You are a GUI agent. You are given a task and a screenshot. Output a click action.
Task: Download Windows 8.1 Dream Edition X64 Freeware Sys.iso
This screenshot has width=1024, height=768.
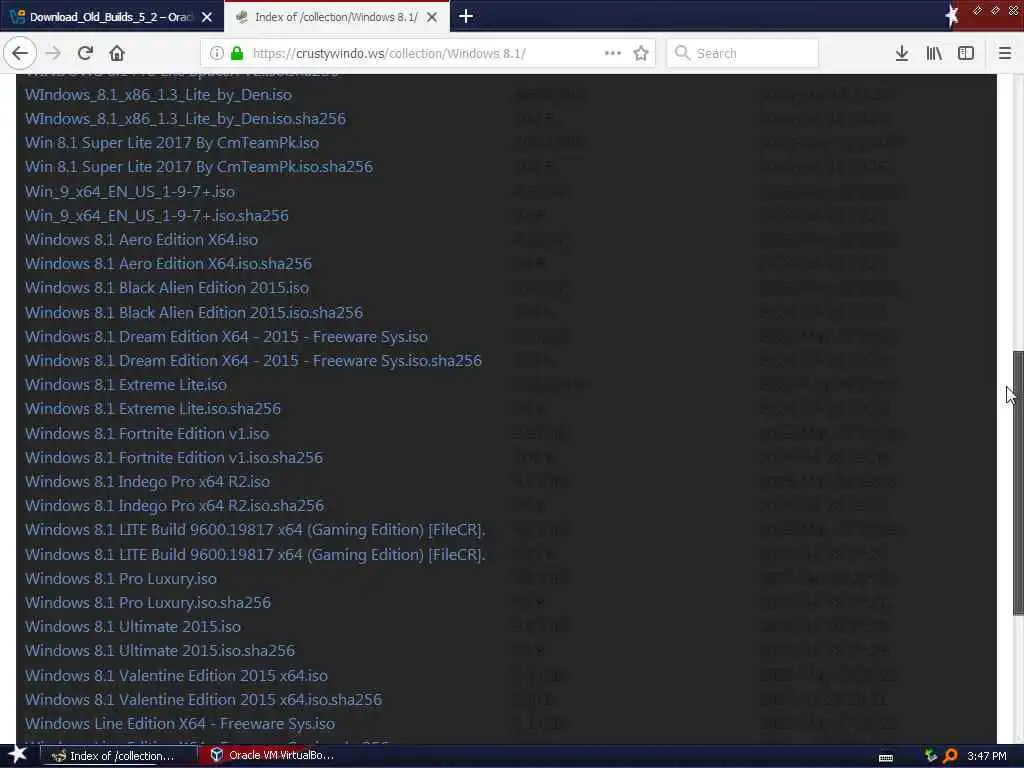[x=227, y=337]
